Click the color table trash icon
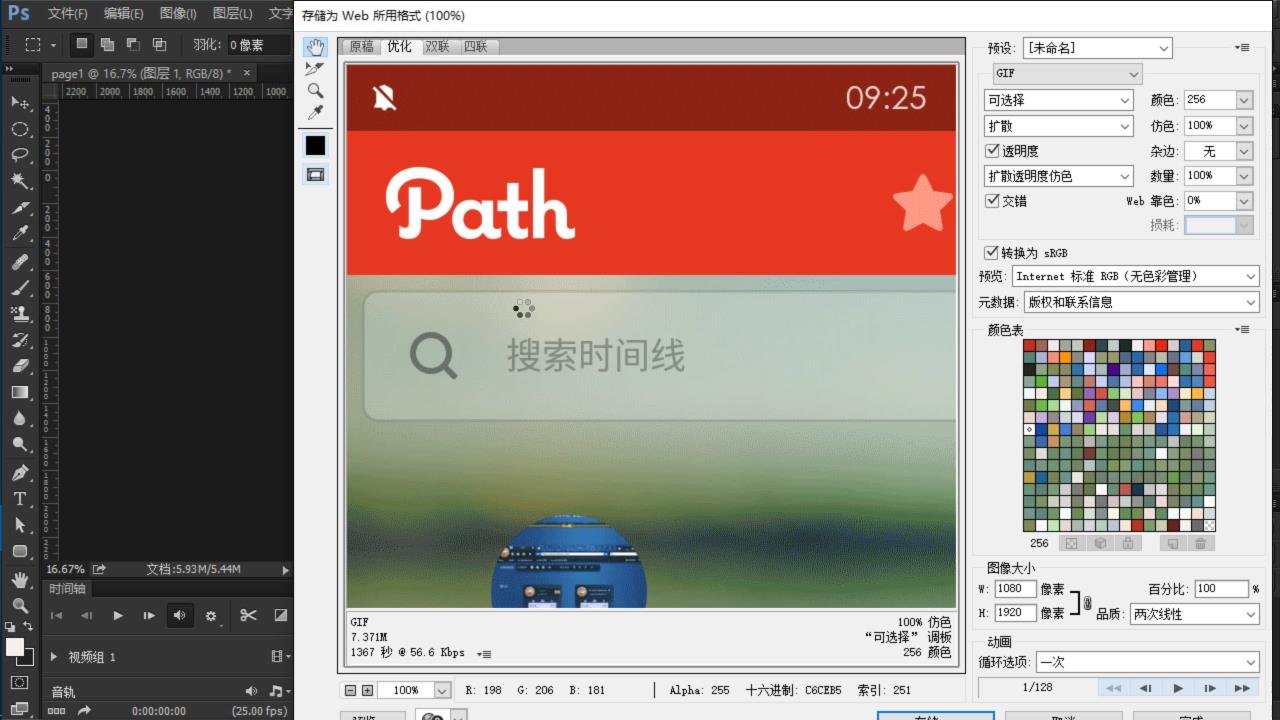1280x720 pixels. [x=1200, y=543]
